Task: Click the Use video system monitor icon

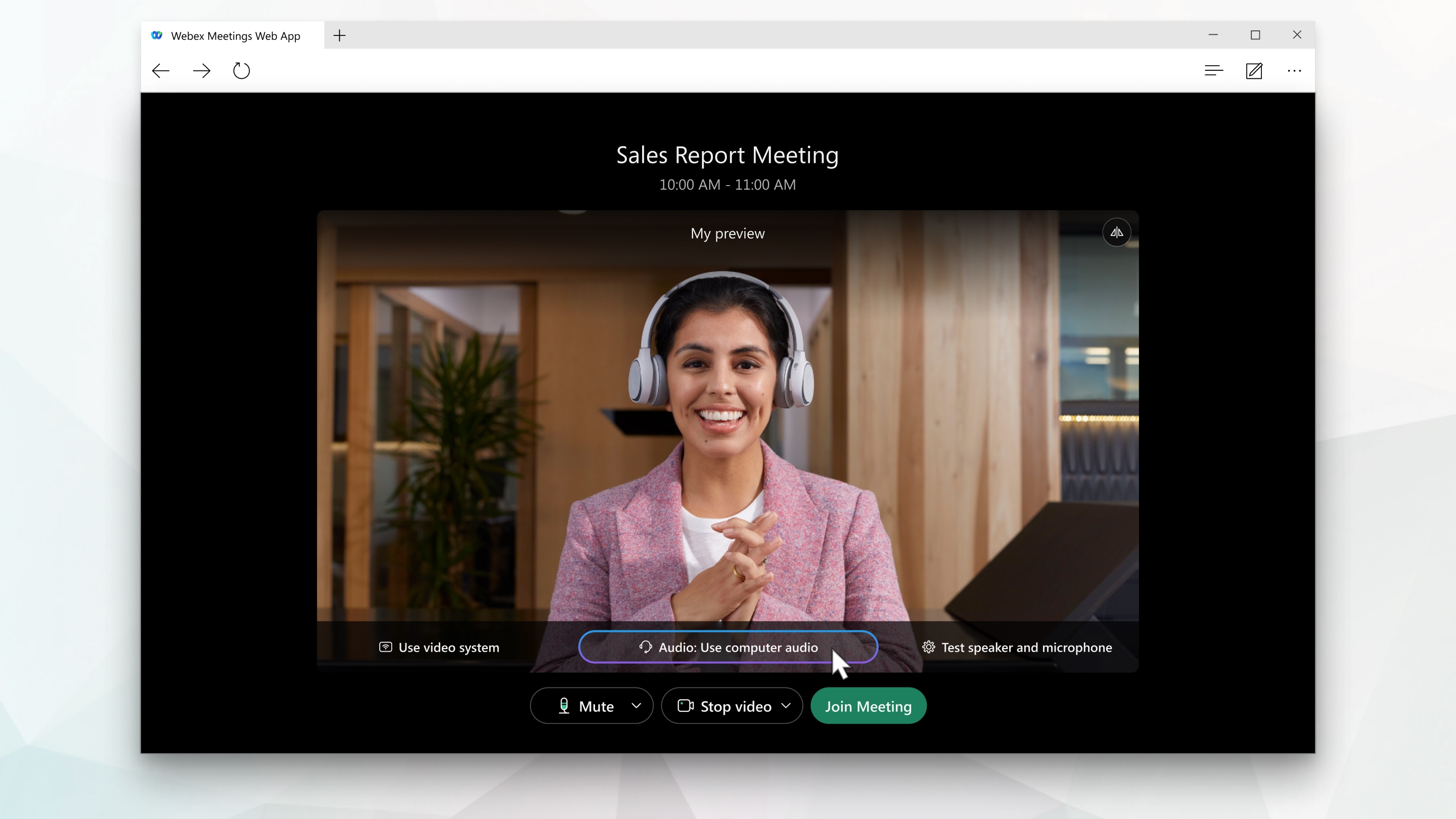Action: tap(385, 647)
